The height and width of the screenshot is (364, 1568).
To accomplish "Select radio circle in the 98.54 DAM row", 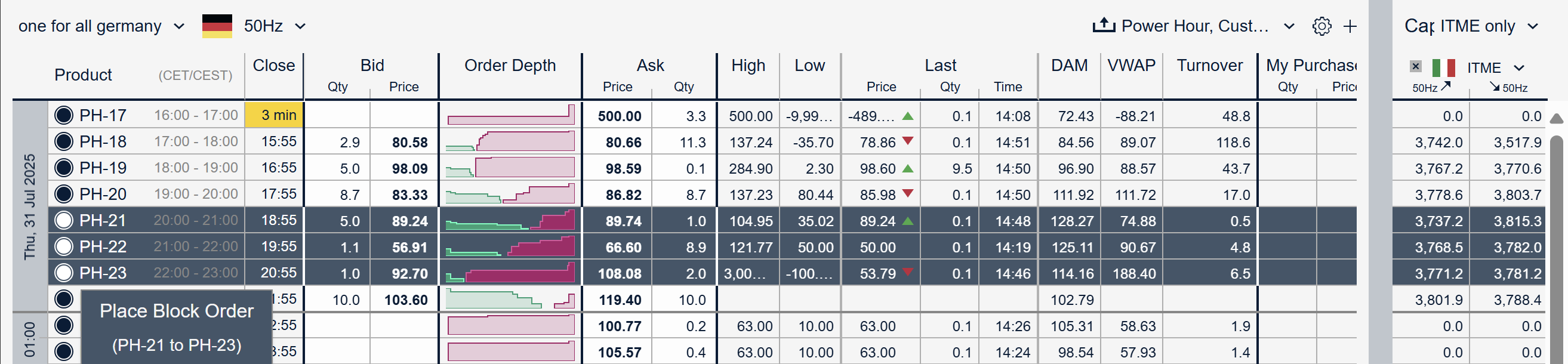I will click(64, 351).
